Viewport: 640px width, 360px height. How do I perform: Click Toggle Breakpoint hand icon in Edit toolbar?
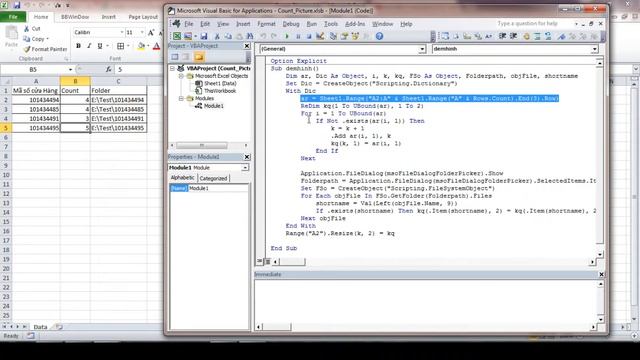[x=526, y=36]
